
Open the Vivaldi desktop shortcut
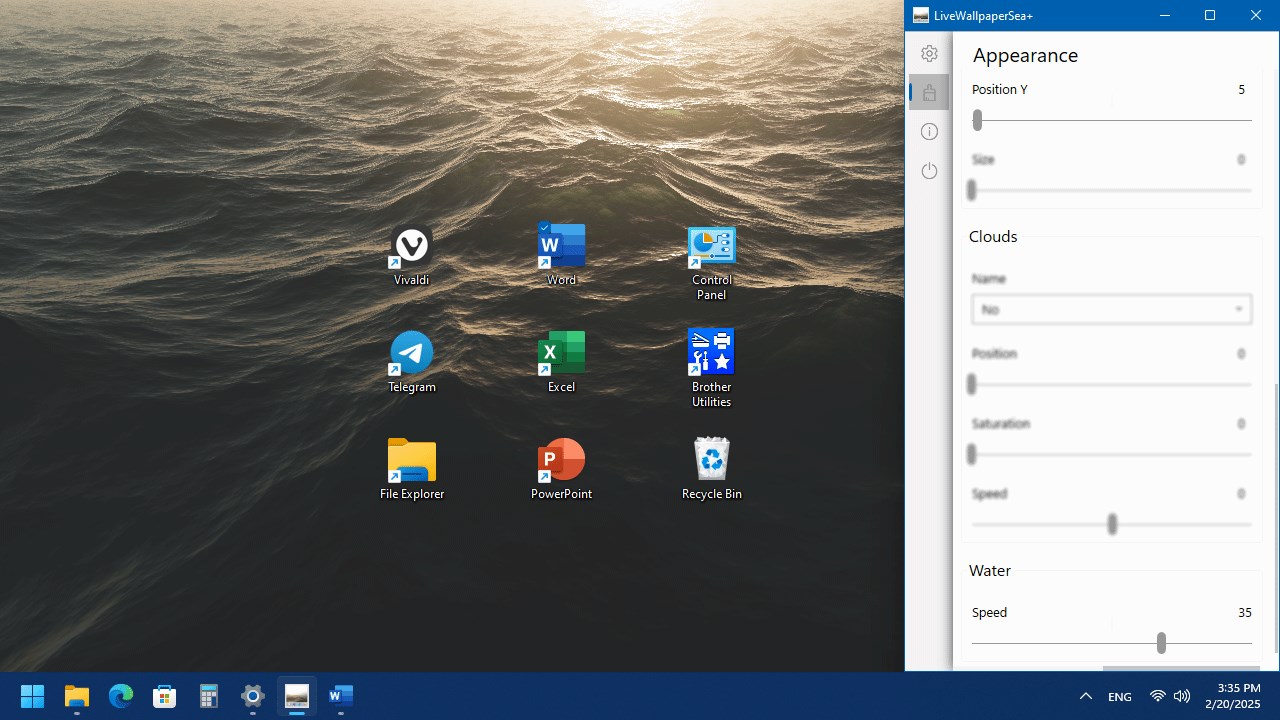pos(412,256)
